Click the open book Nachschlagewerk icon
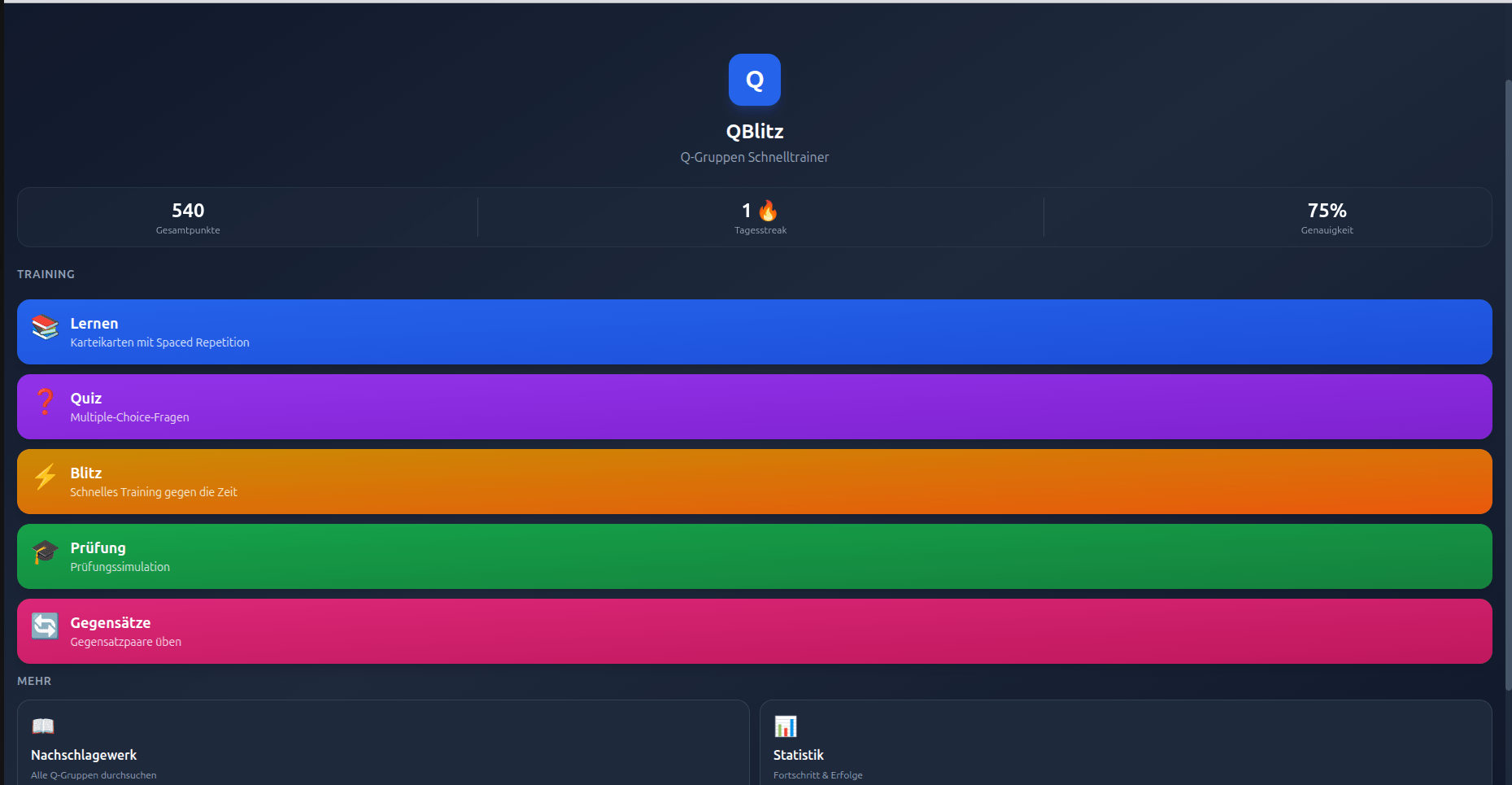This screenshot has width=1512, height=785. (x=43, y=726)
